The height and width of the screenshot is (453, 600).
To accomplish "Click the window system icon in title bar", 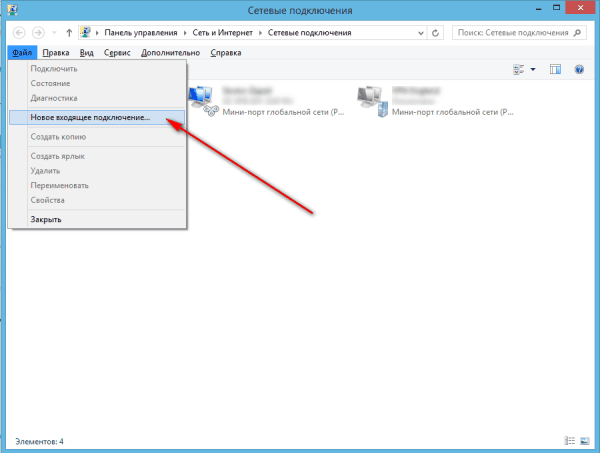I will (12, 10).
